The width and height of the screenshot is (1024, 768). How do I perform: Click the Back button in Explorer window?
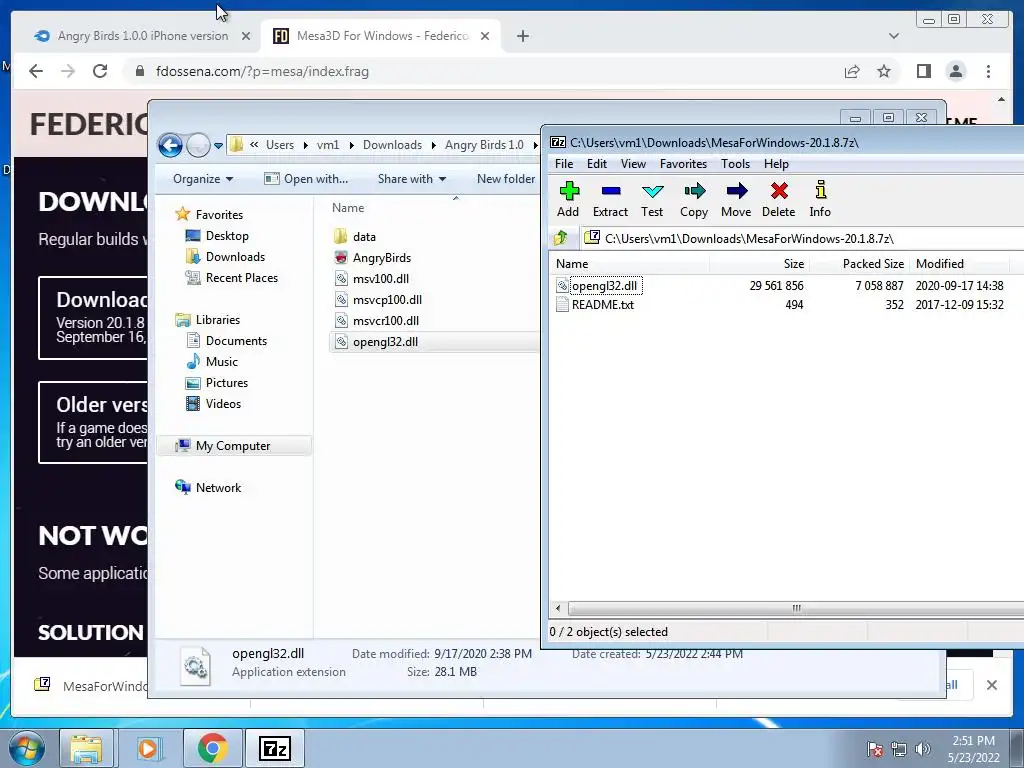click(x=170, y=145)
